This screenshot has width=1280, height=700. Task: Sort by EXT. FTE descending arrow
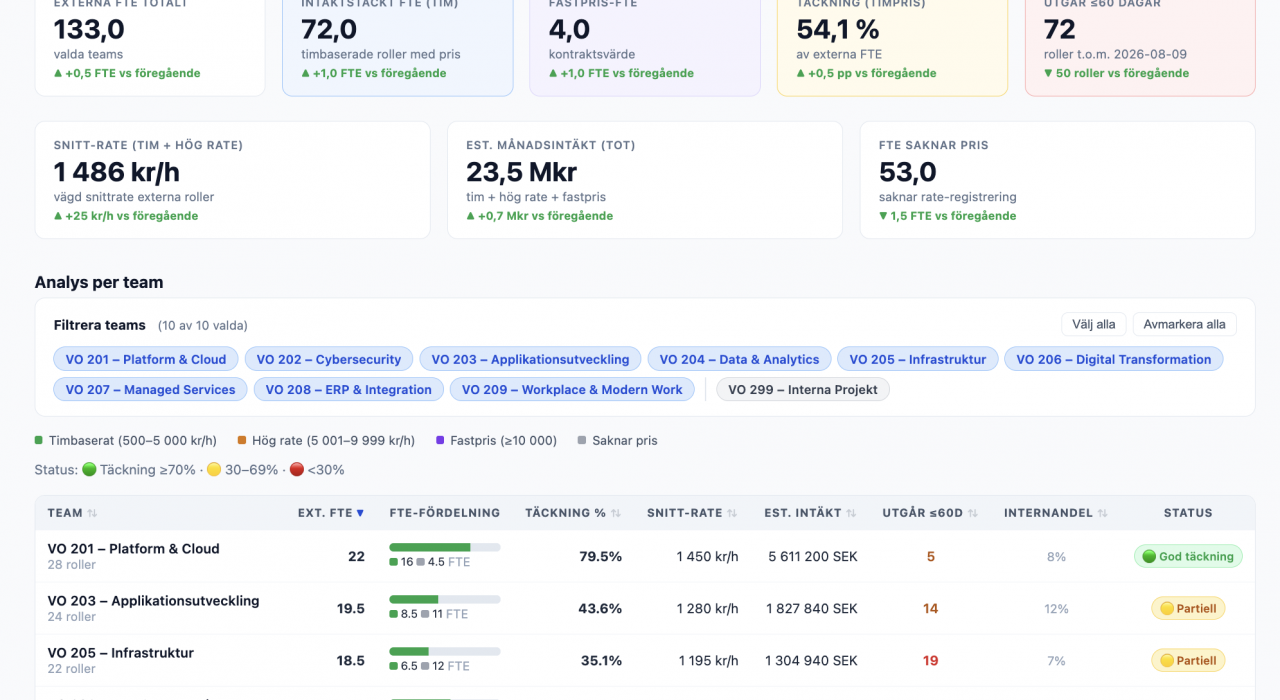click(360, 513)
